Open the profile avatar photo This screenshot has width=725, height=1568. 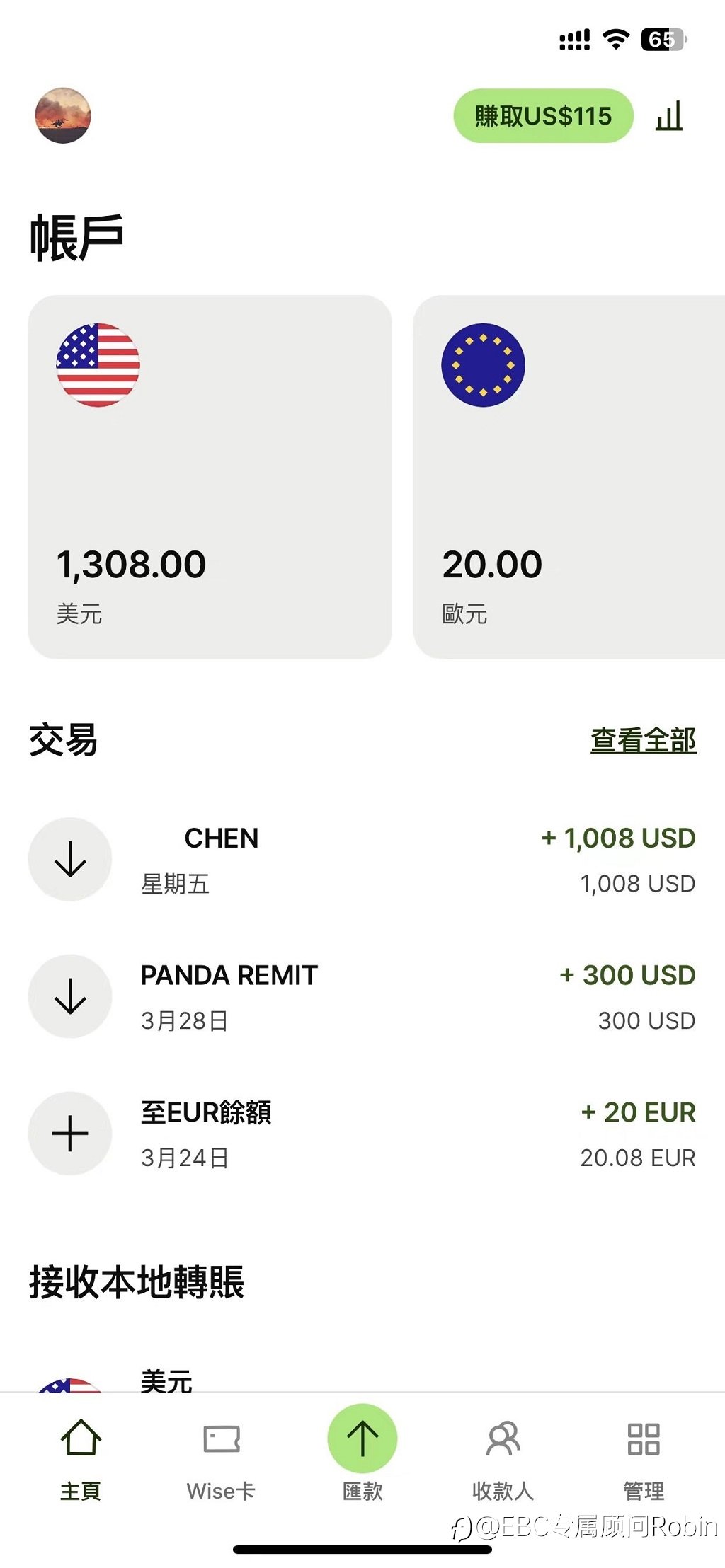(x=63, y=115)
